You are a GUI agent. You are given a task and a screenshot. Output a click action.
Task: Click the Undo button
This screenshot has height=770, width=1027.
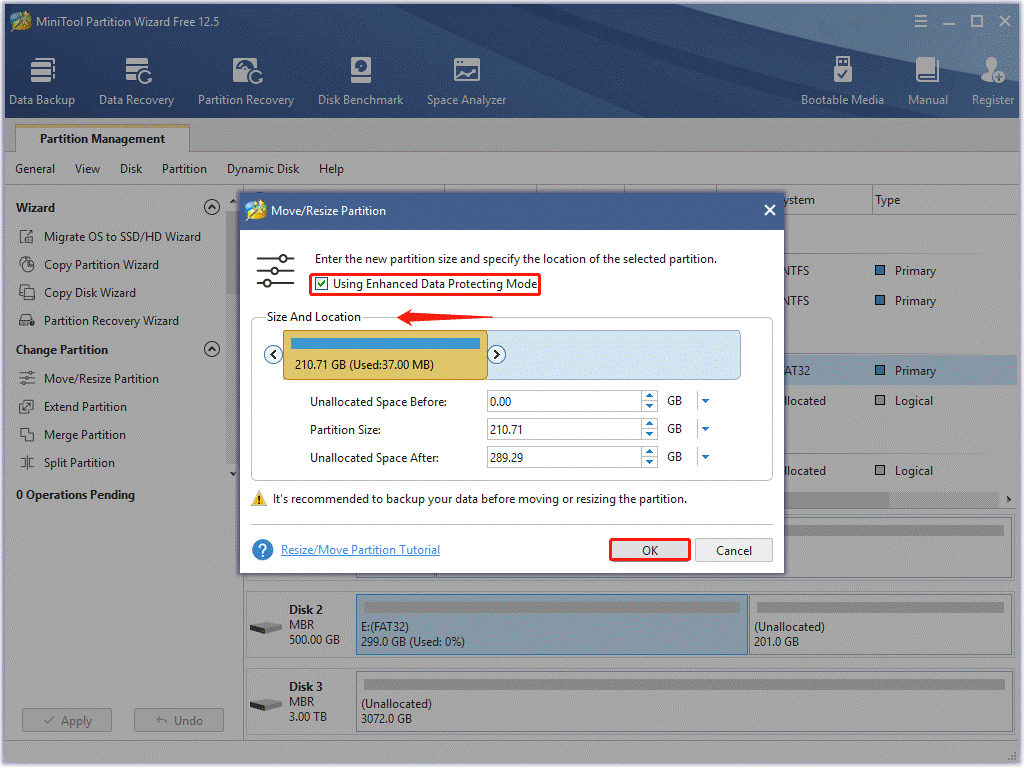[x=179, y=722]
